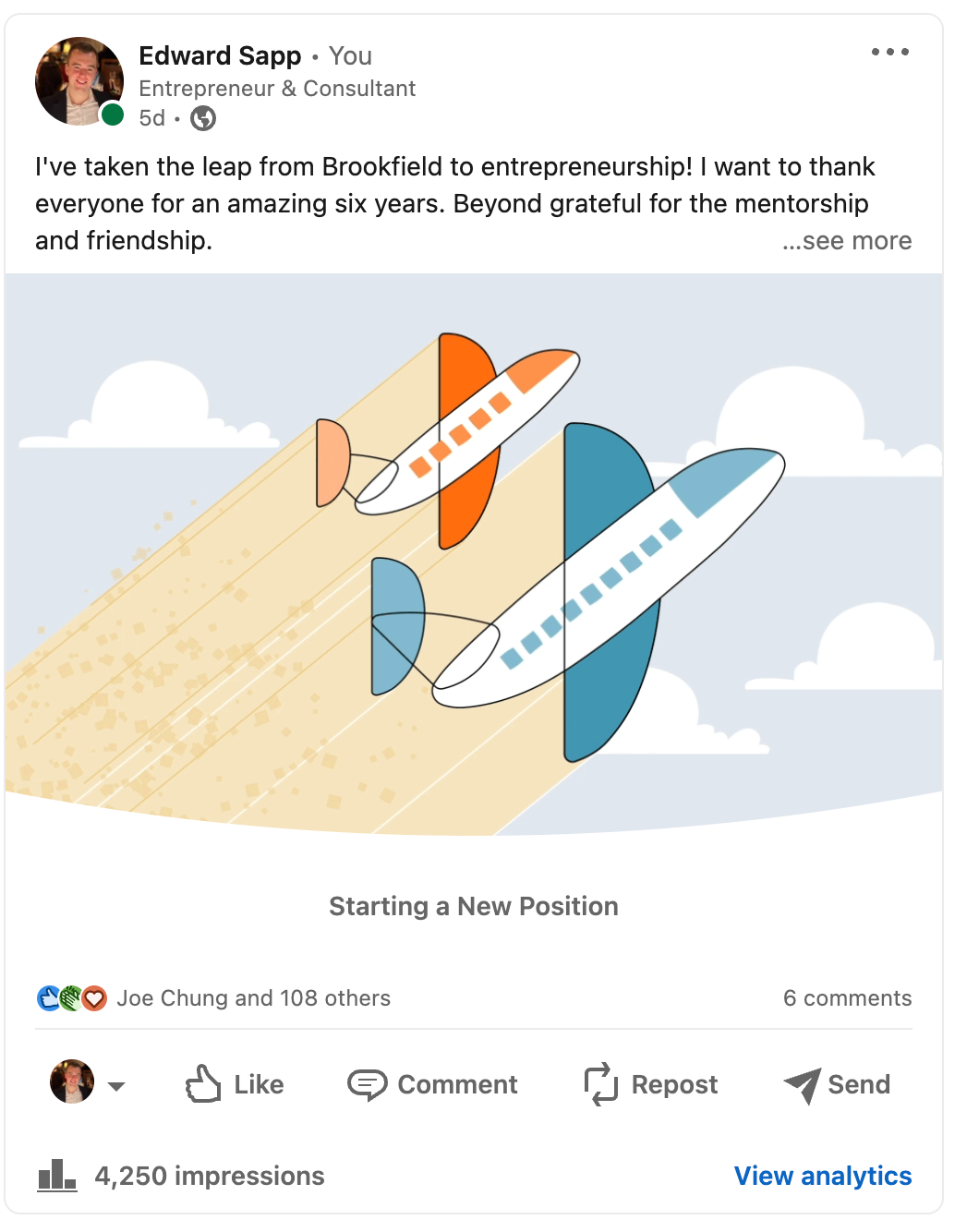Click the globe visibility icon
This screenshot has height=1232, width=979.
[x=203, y=118]
